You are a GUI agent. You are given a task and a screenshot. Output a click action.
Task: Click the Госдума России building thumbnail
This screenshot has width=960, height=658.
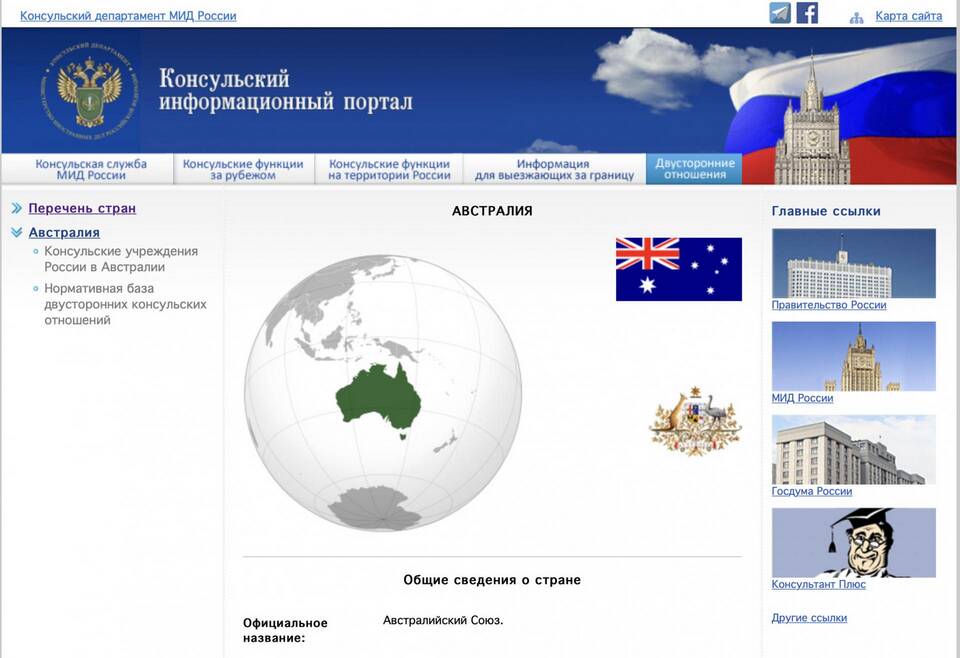coord(853,449)
